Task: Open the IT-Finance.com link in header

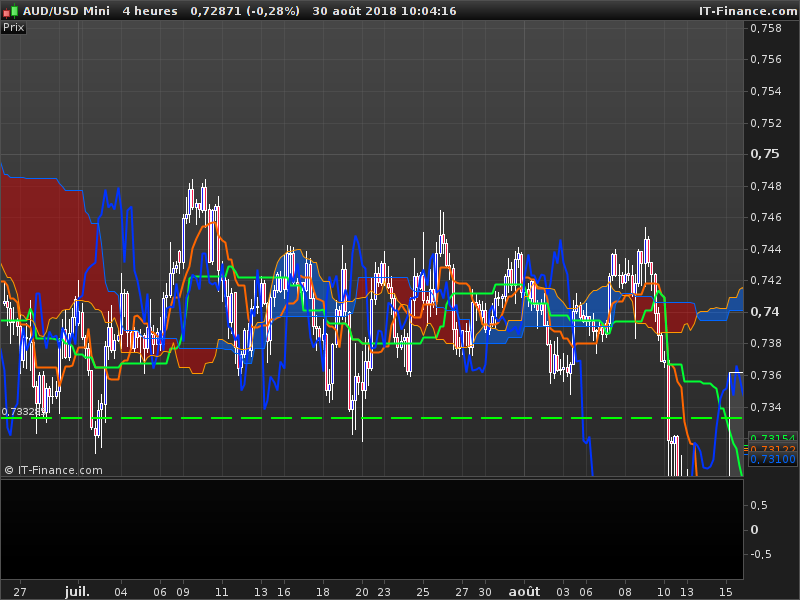Action: pyautogui.click(x=748, y=11)
